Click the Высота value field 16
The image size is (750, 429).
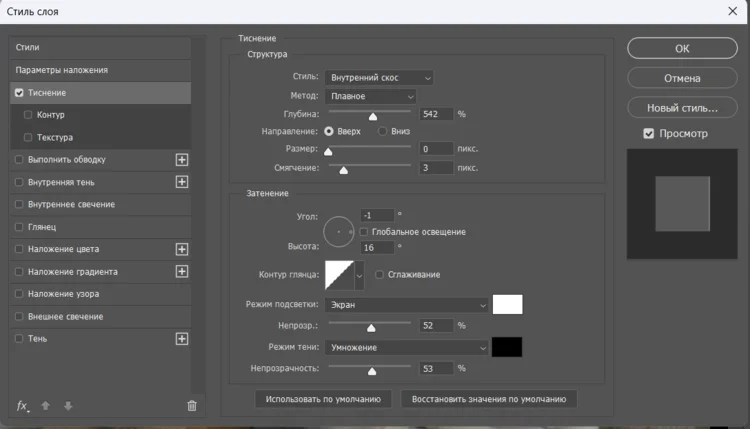pos(377,247)
